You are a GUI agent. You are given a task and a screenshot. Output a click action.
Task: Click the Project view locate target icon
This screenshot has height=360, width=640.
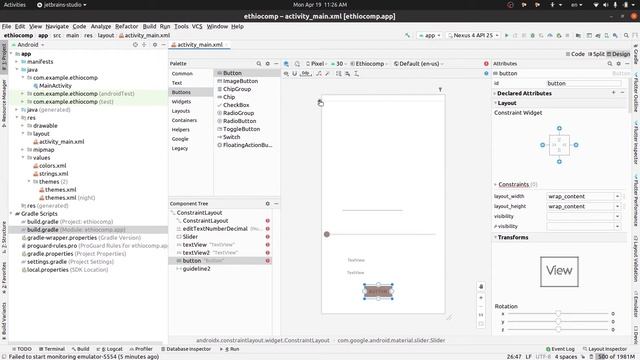point(135,45)
